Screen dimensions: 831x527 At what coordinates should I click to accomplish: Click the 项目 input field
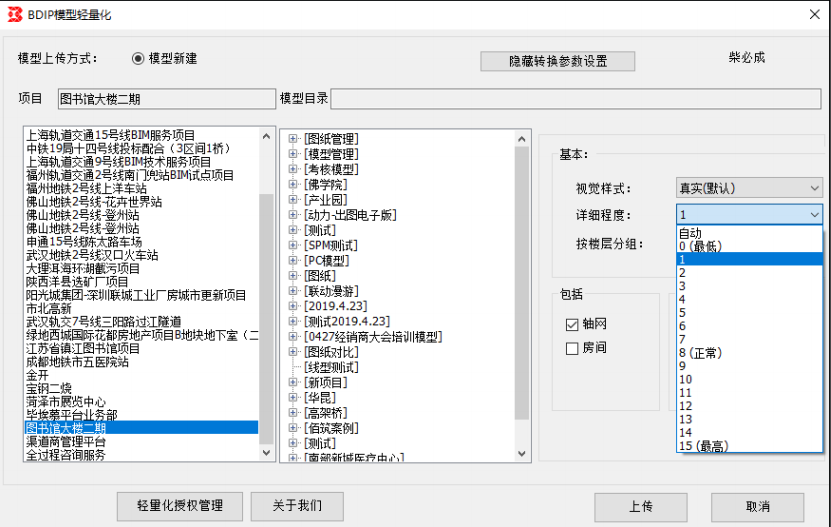click(x=167, y=99)
